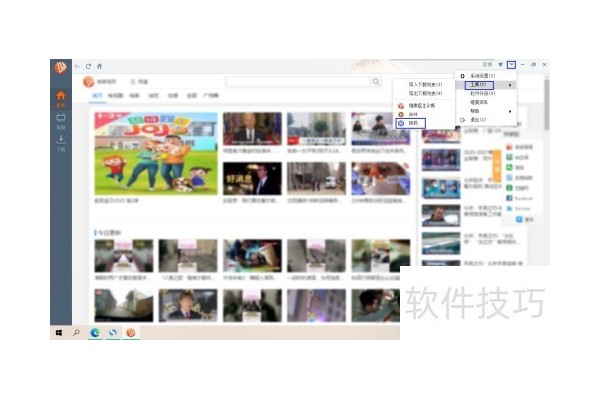Image resolution: width=600 pixels, height=400 pixels.
Task: Click the orange share tab on the sidebar
Action: click(497, 166)
